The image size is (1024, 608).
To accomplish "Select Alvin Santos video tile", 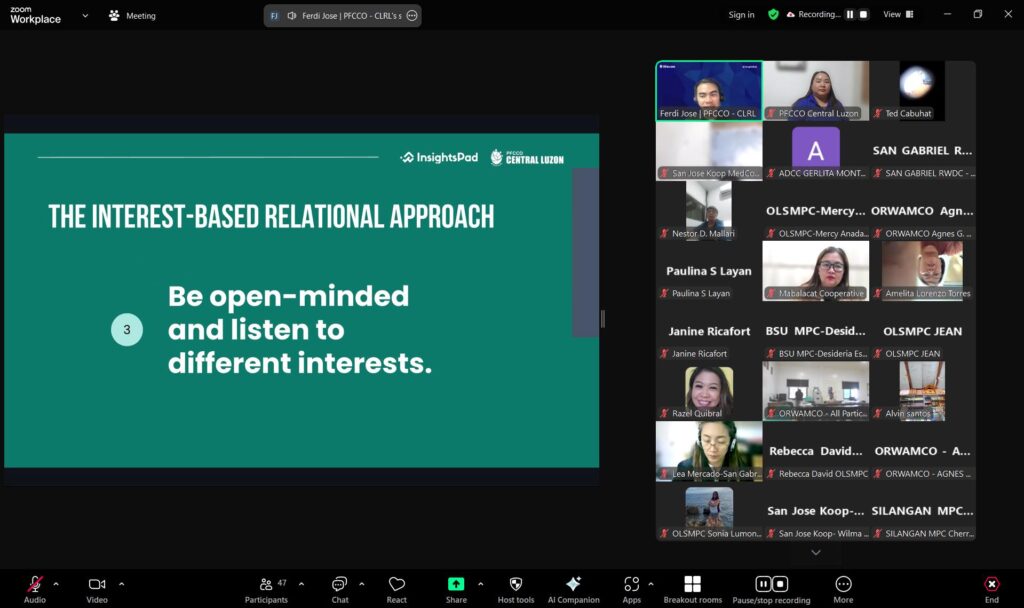I will coord(923,391).
